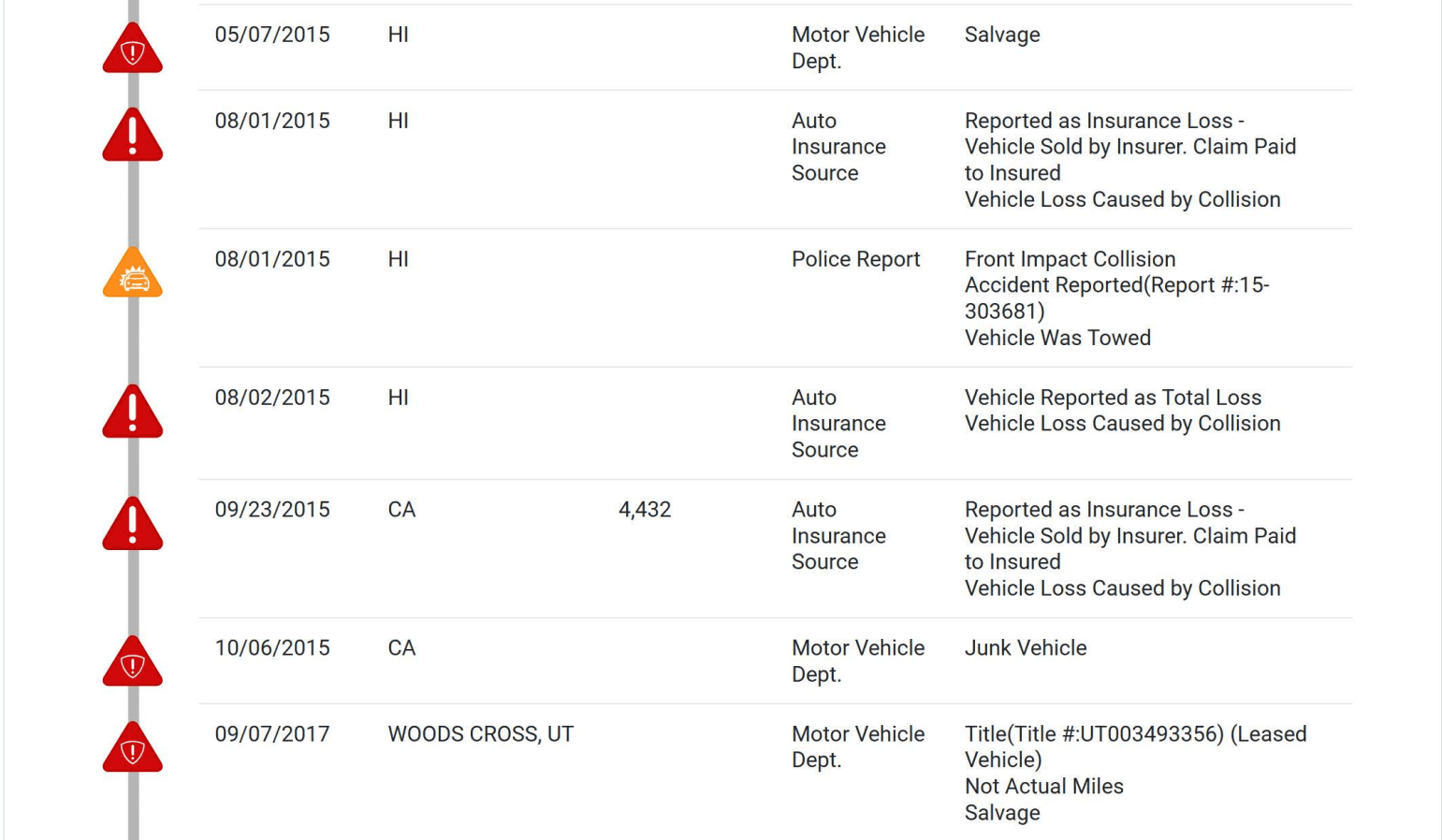The width and height of the screenshot is (1442, 840).
Task: Click the 08/02/2015 date
Action: coord(272,398)
